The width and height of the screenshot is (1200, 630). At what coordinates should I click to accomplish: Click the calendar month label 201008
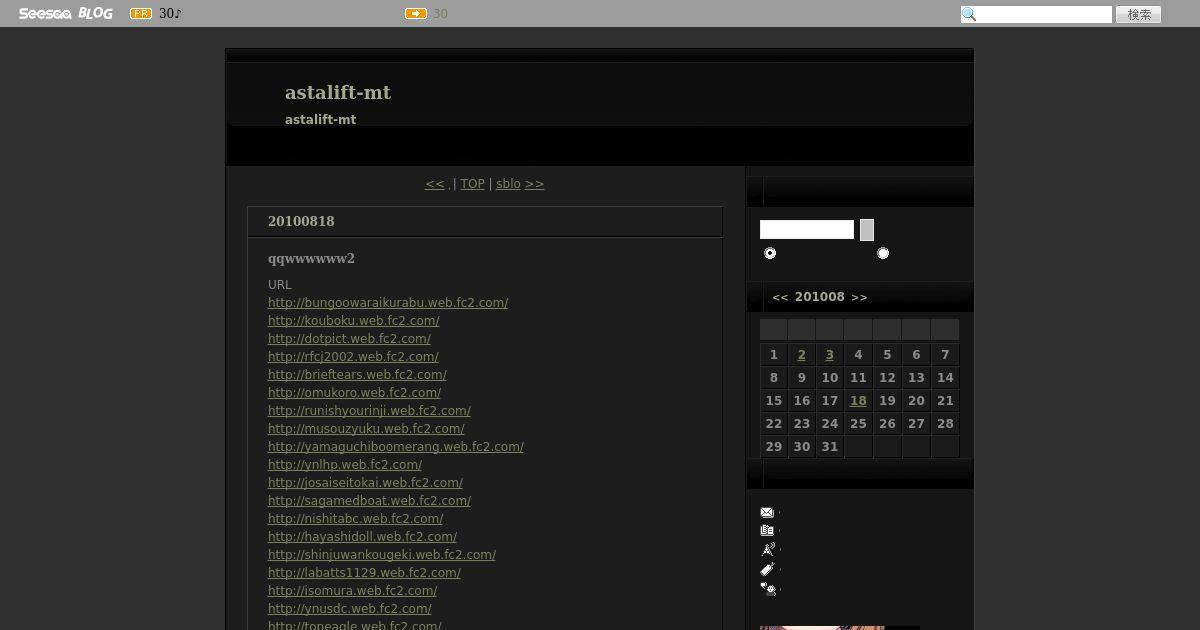tap(820, 297)
